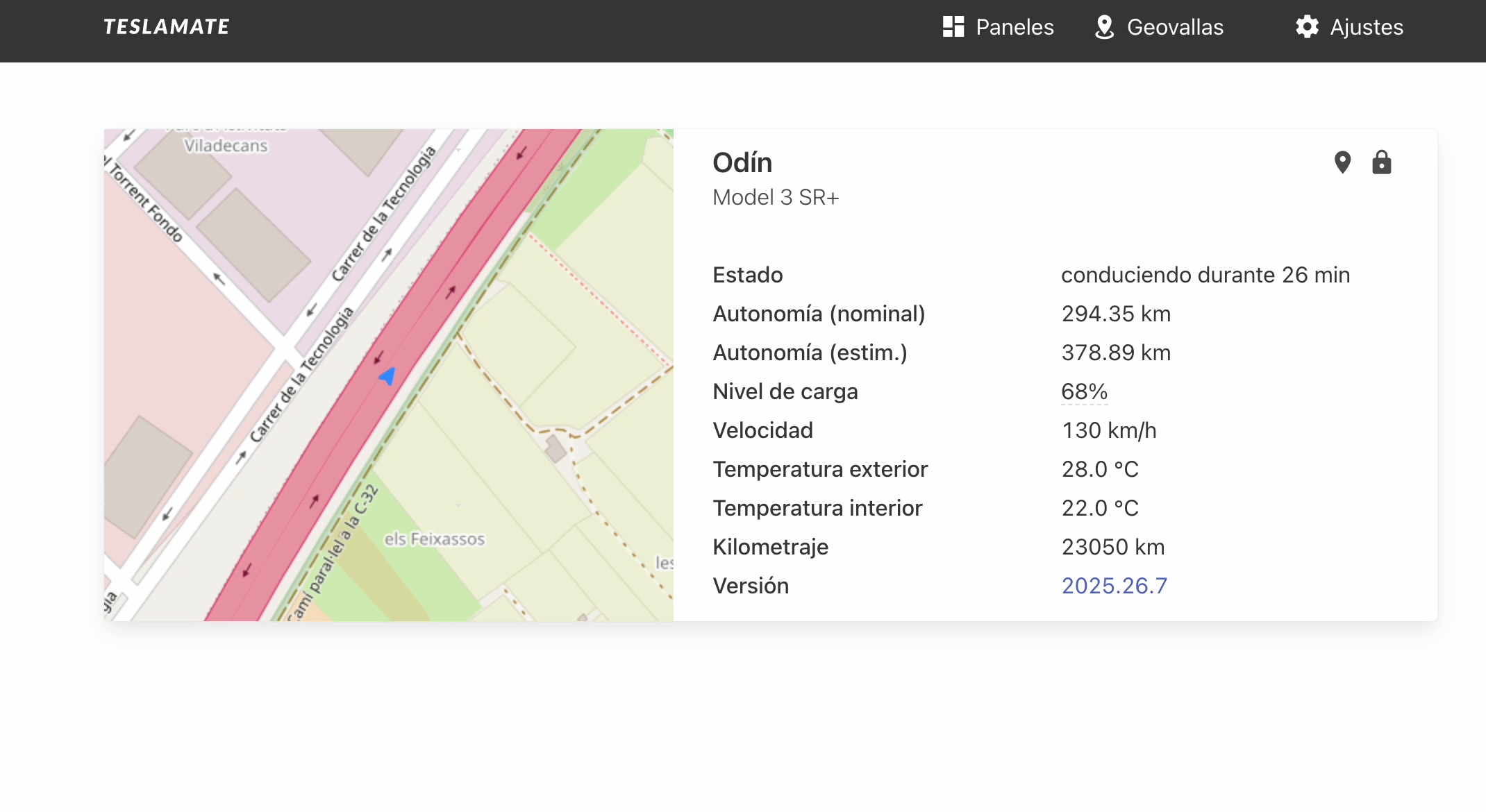Click the 130 km/h speed value

click(1109, 430)
